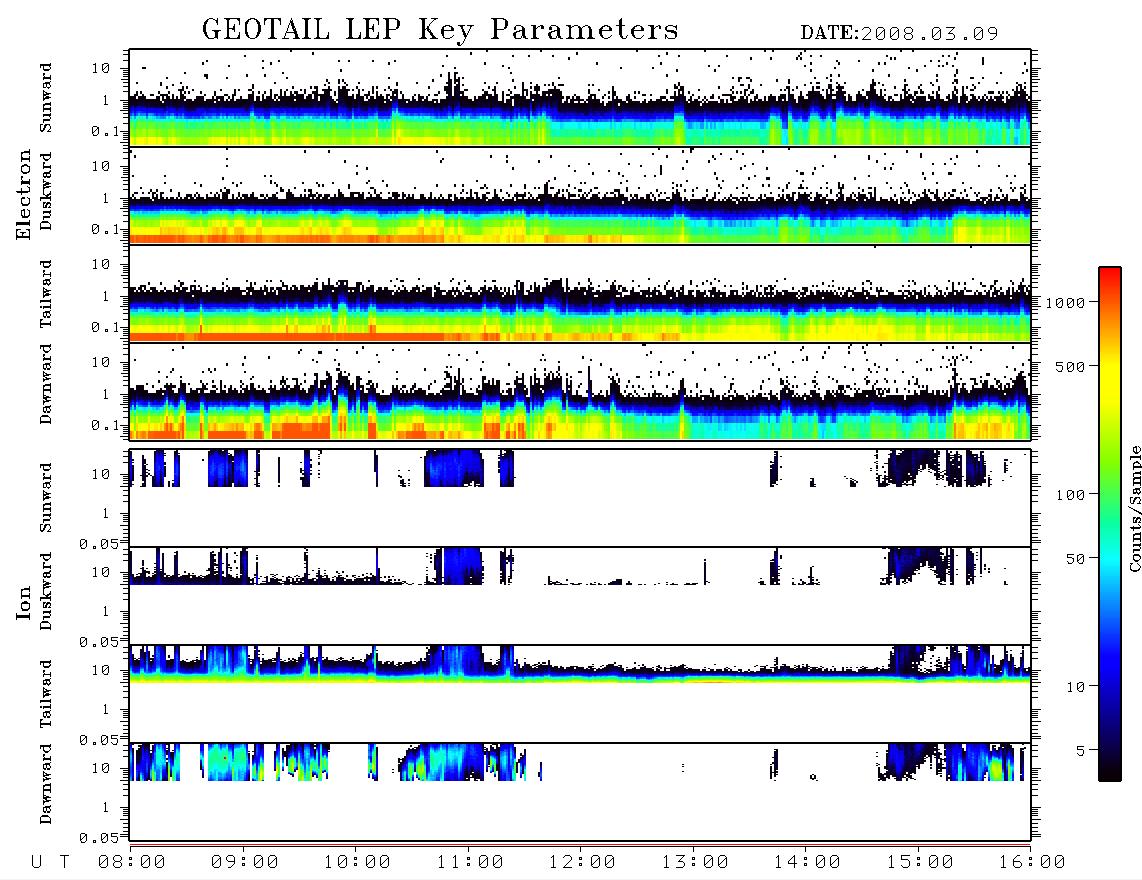Click inside the Electron Tailward spectrogram panel
This screenshot has height=880, width=1142.
[x=580, y=294]
